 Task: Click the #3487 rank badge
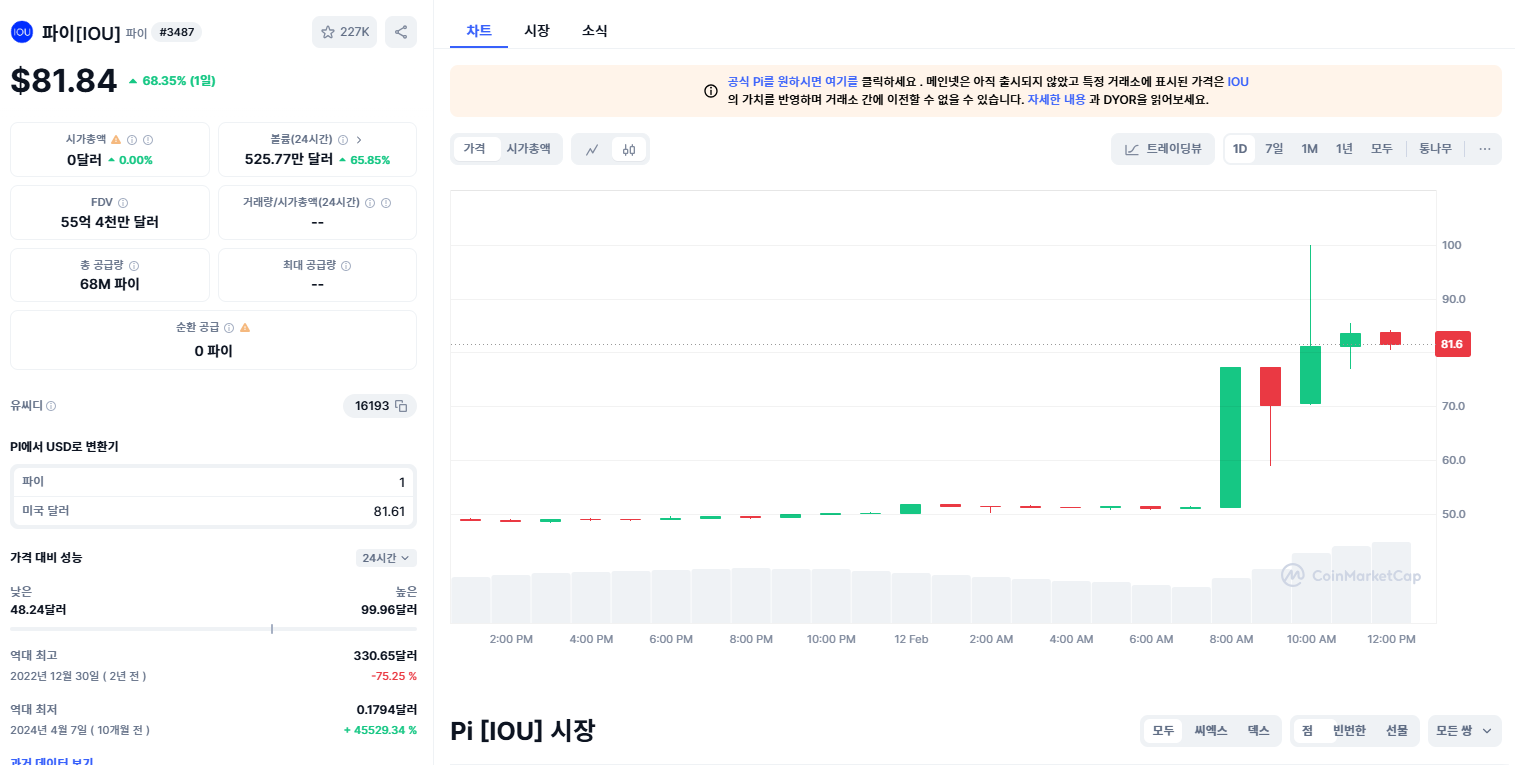point(177,32)
